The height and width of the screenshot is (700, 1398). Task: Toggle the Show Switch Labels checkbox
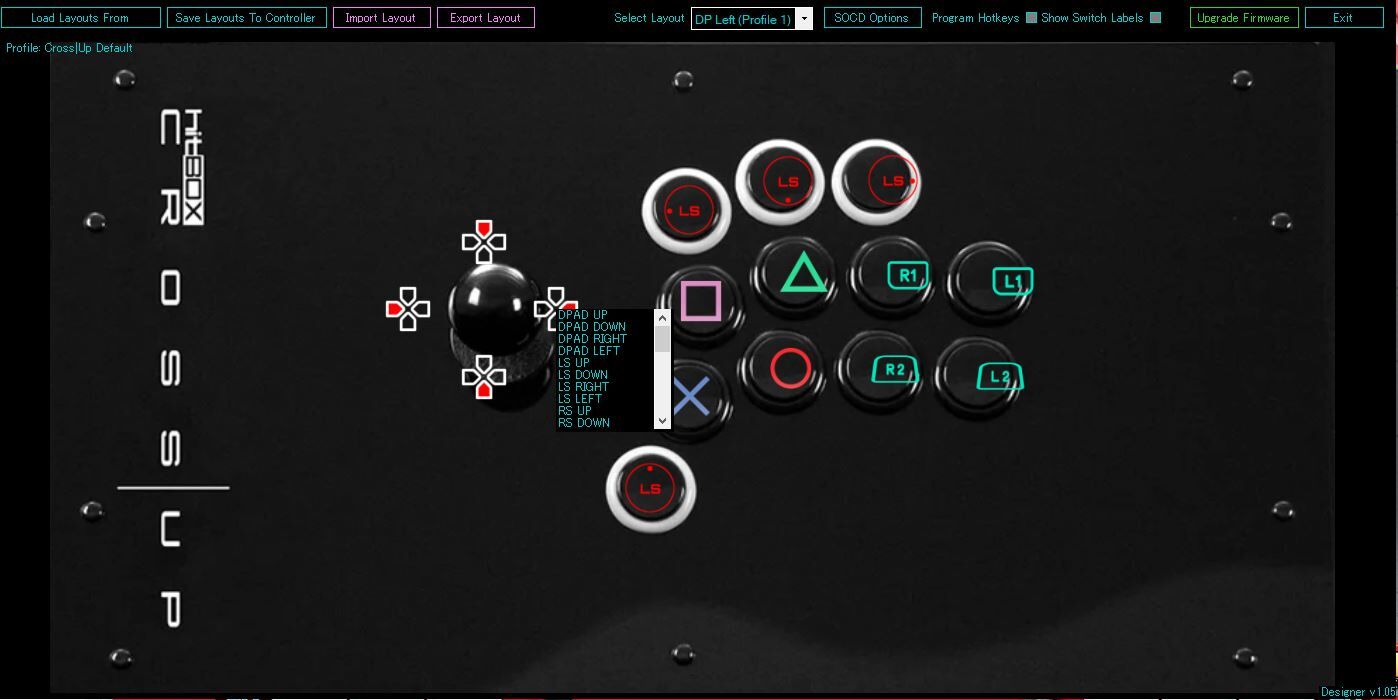pos(1156,17)
